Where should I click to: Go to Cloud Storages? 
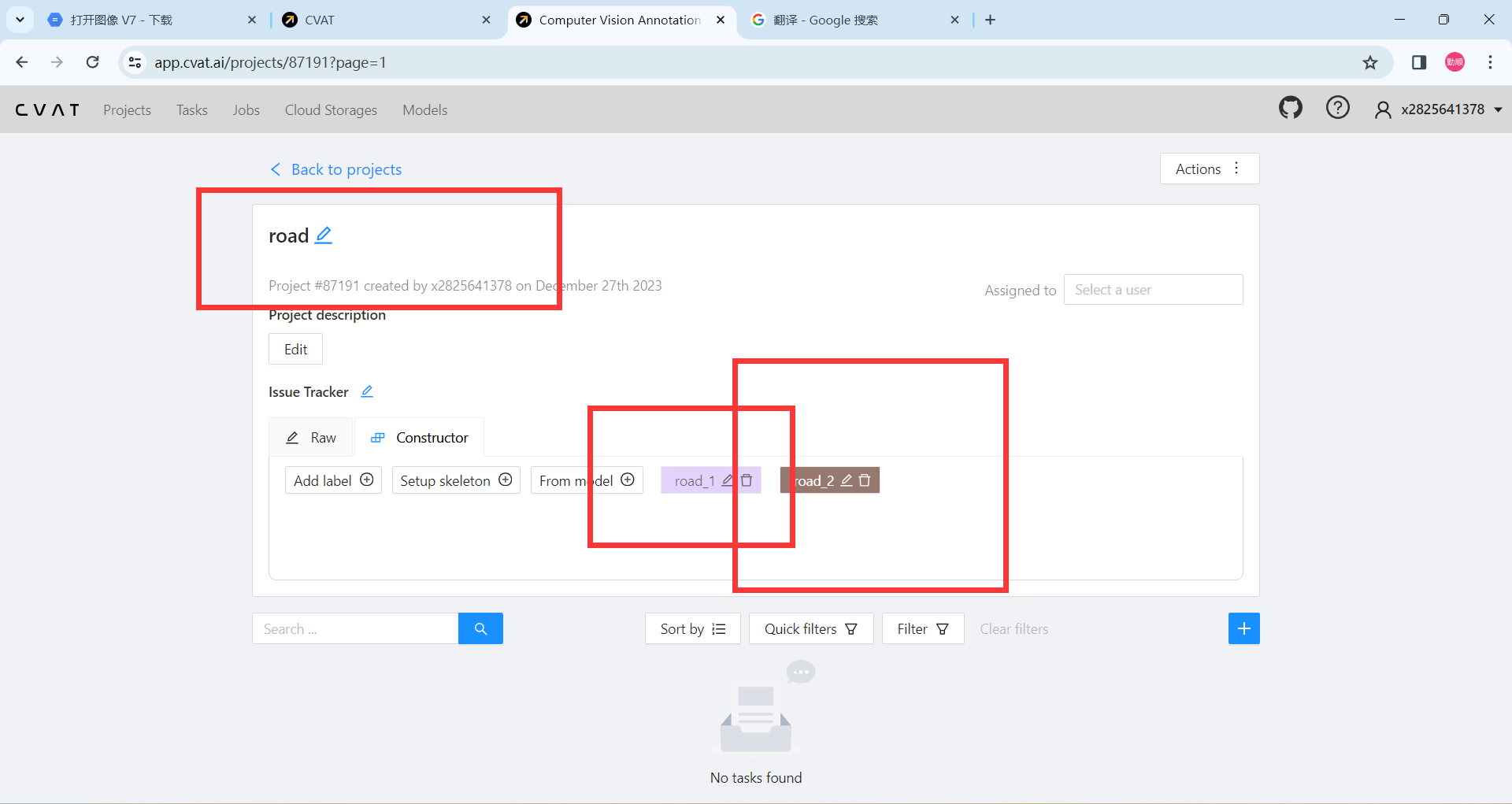click(331, 109)
